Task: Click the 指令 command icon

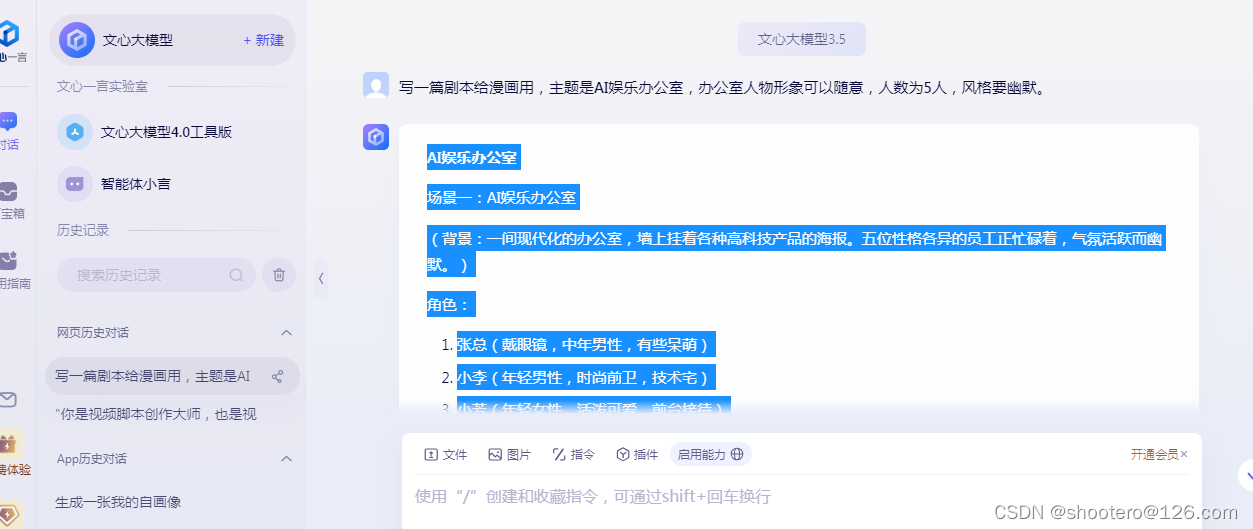Action: coord(559,454)
